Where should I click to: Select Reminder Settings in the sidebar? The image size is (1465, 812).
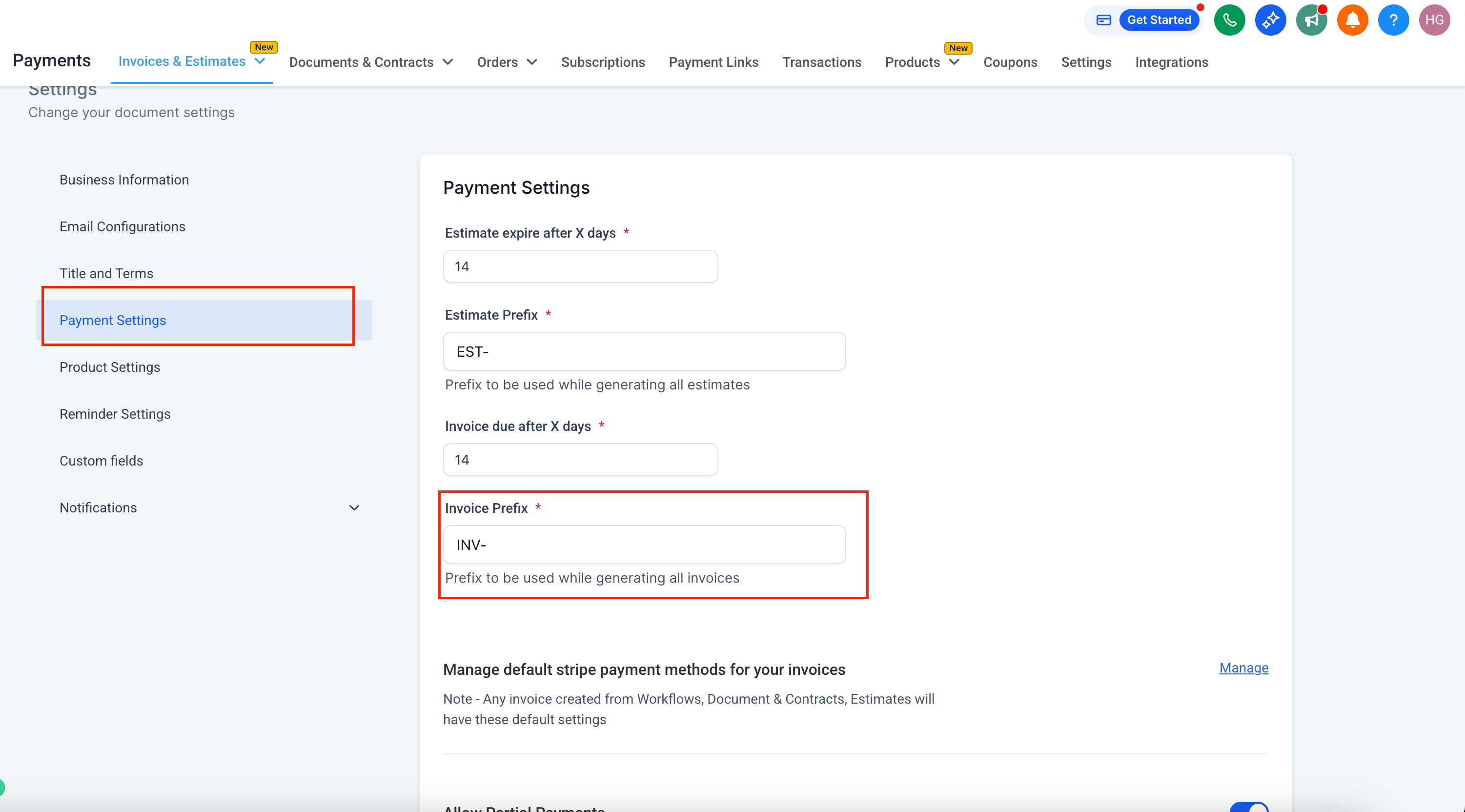(115, 414)
